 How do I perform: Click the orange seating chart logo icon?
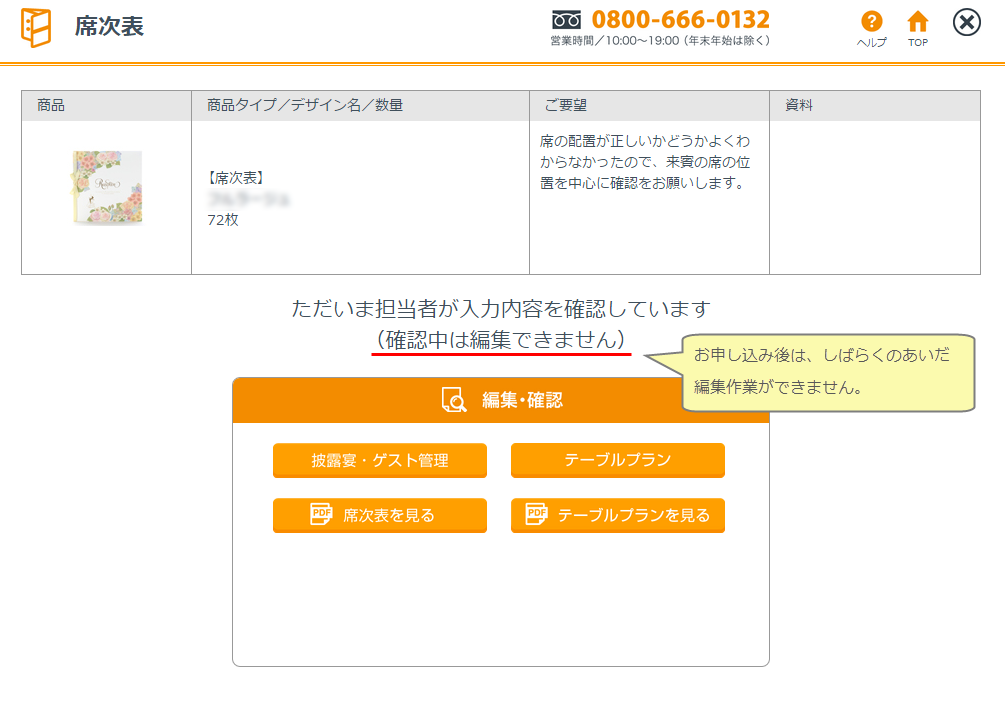pyautogui.click(x=35, y=27)
